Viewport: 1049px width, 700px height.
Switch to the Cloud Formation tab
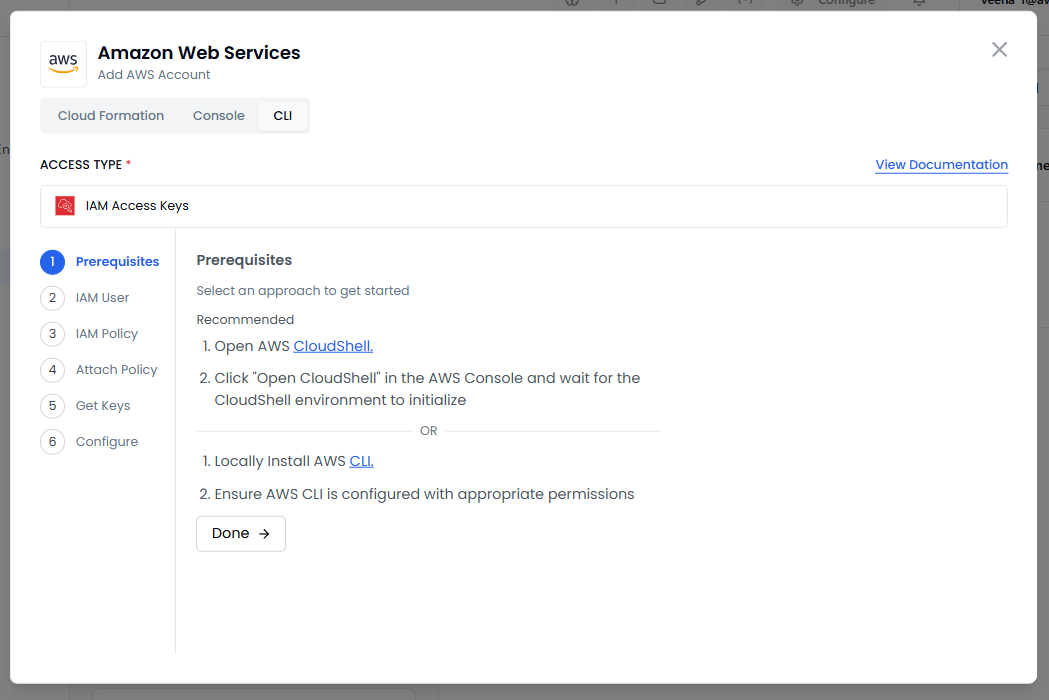111,116
